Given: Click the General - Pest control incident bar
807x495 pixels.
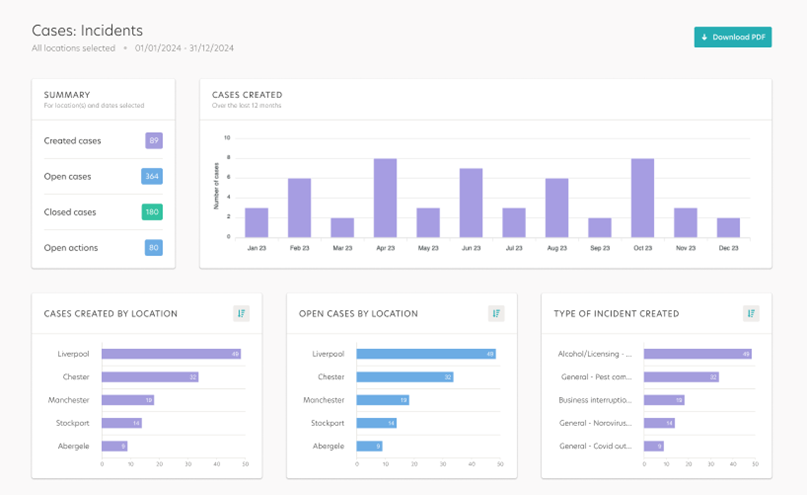Looking at the screenshot, I should [x=681, y=377].
